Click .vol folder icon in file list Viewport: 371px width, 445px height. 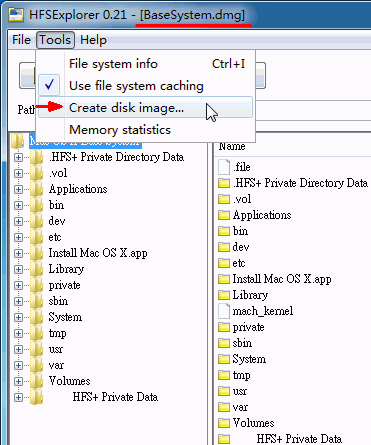point(224,199)
